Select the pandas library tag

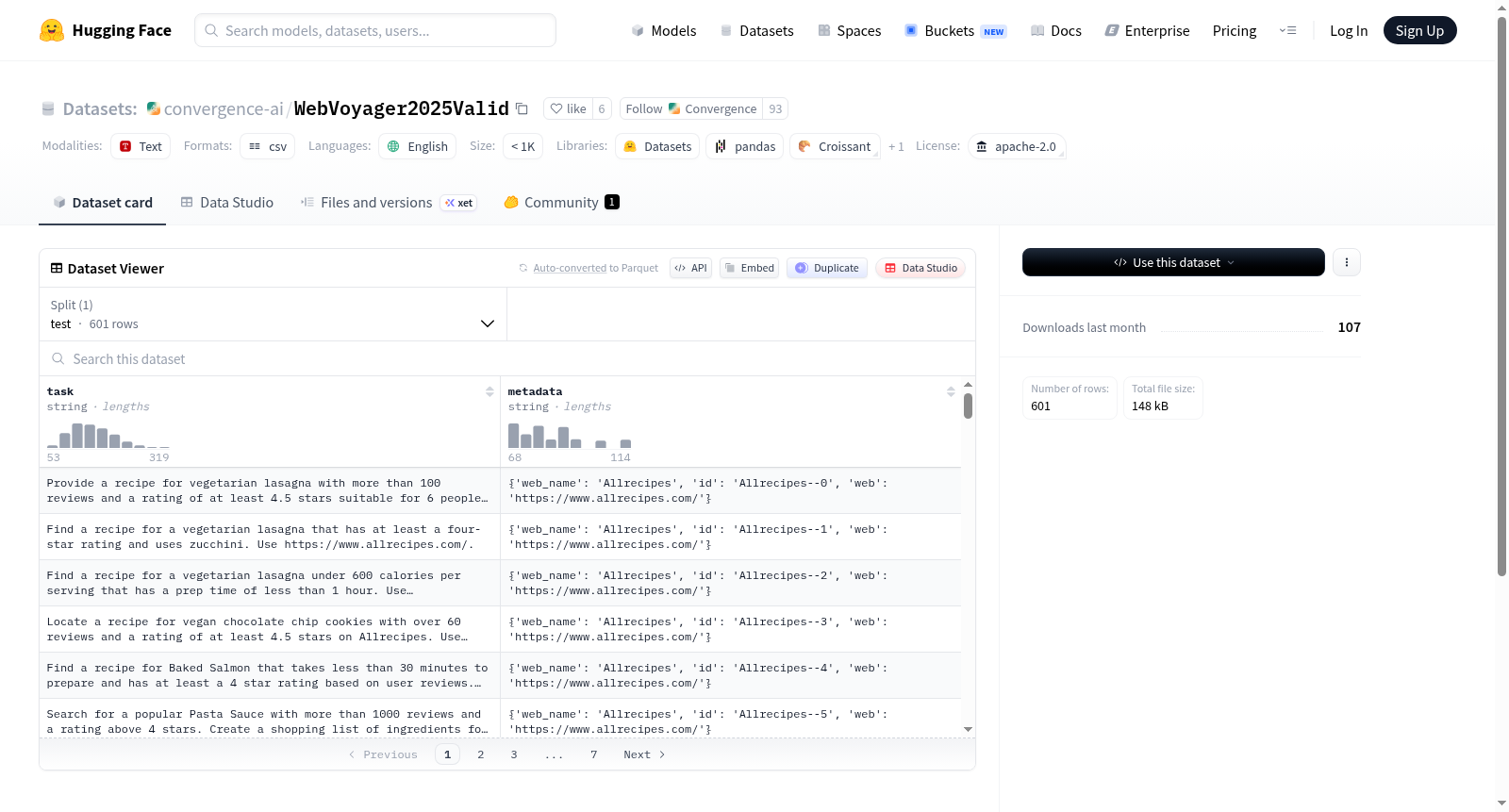(745, 146)
